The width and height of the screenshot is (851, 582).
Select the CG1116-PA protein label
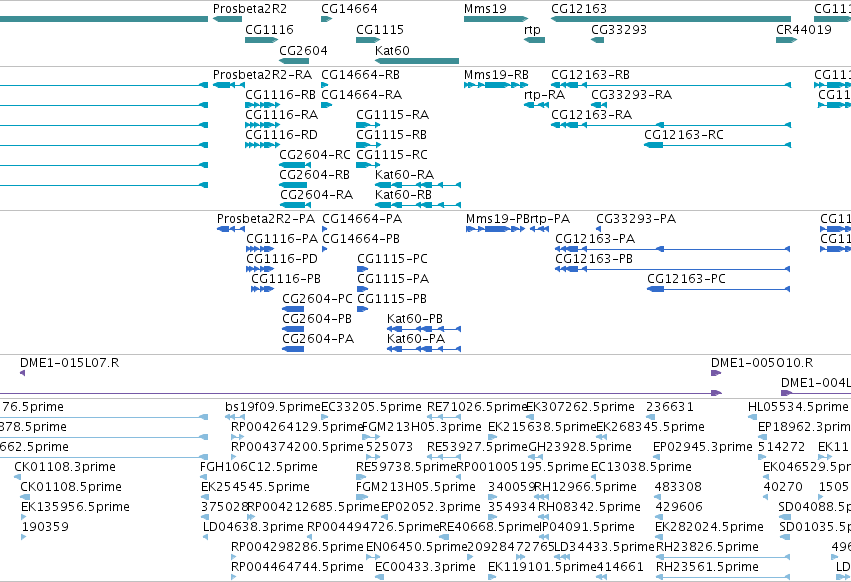282,239
